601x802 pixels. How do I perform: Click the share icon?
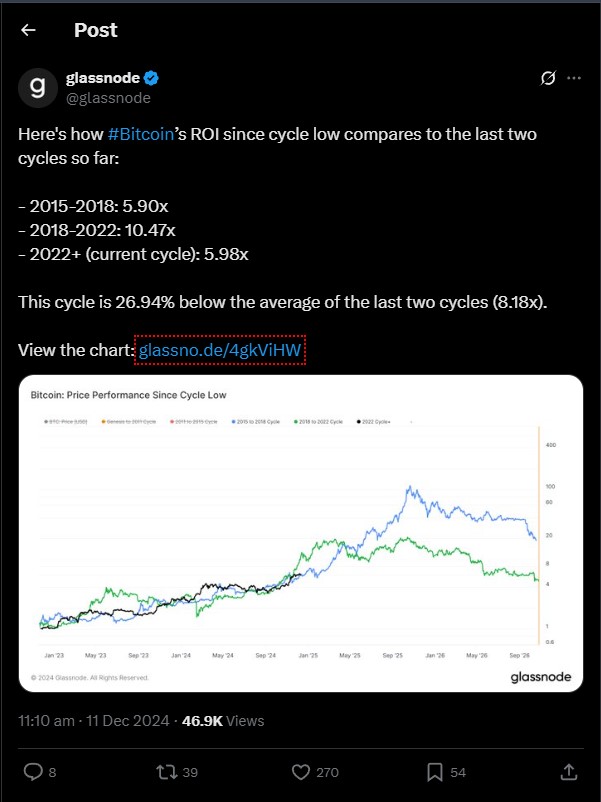click(568, 772)
